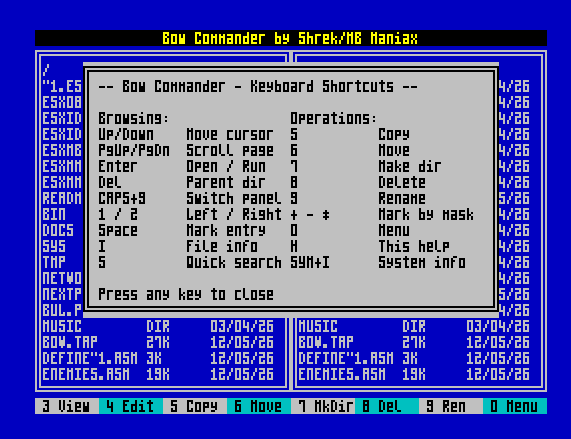Image resolution: width=571 pixels, height=439 pixels.
Task: Click the "Open / Run" description
Action: [226, 166]
